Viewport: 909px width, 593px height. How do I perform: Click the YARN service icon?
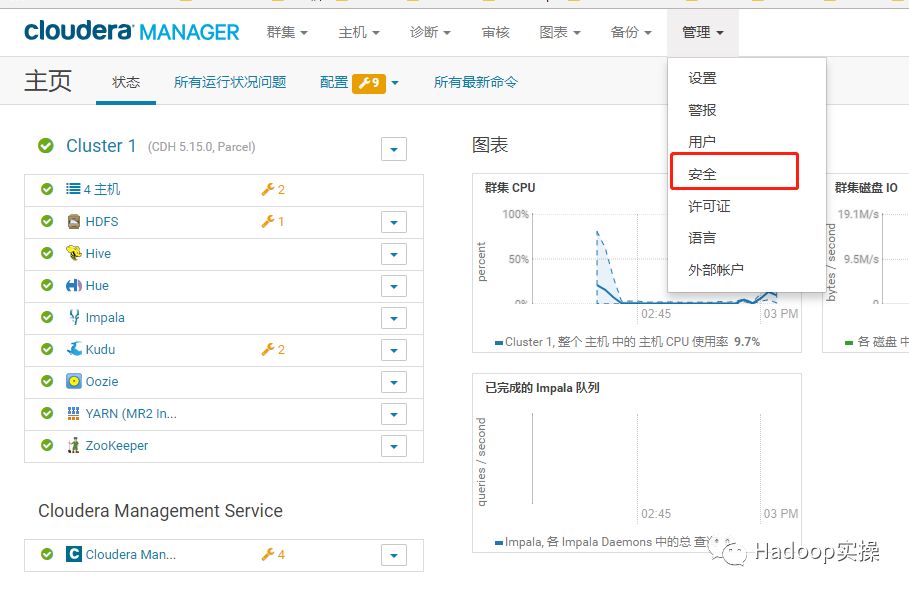click(74, 413)
